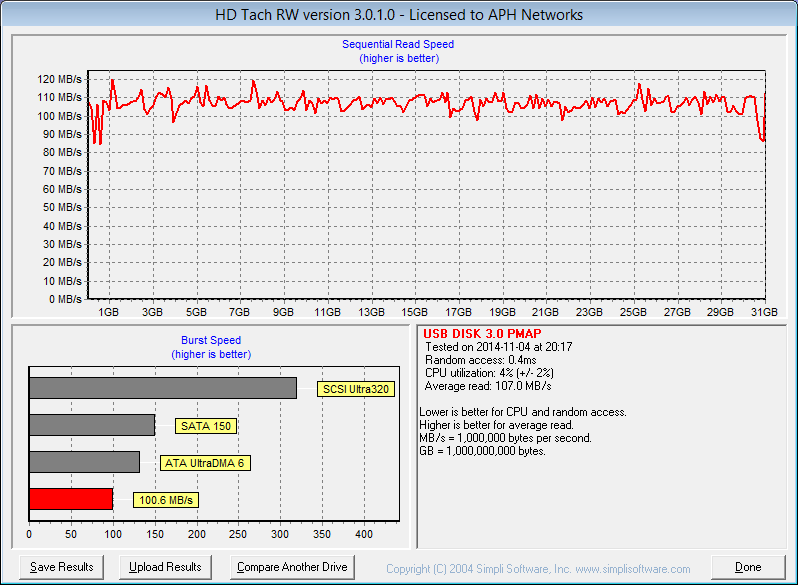Open the simplisoftware.com copyright link

[x=538, y=569]
